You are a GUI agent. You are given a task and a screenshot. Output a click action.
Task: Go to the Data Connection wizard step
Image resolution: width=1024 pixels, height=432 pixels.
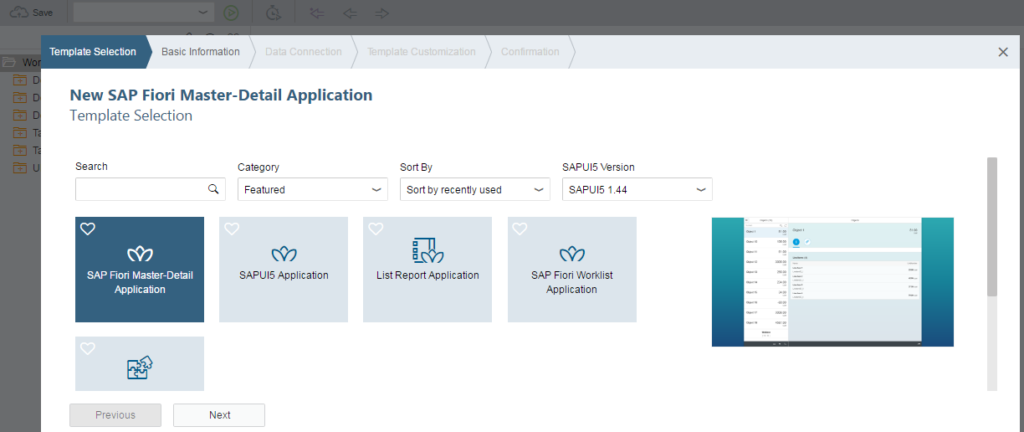pos(303,52)
